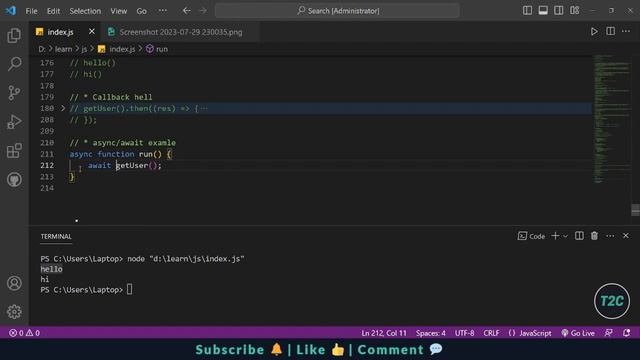Go to line via Ln 212, Col 11
The image size is (640, 360).
(x=384, y=333)
